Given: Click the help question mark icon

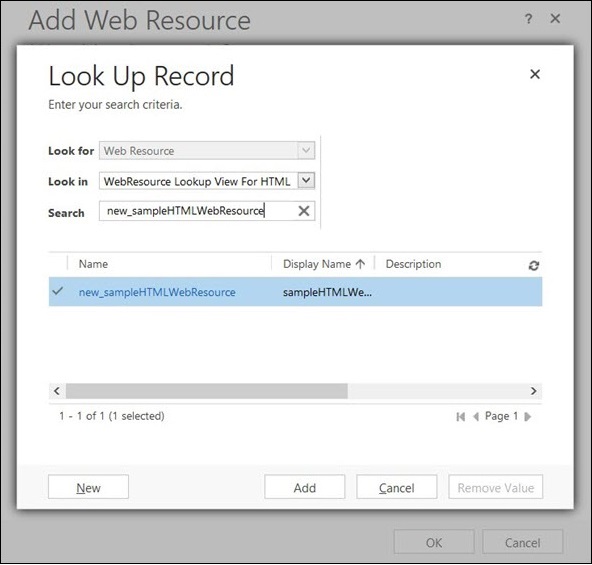Looking at the screenshot, I should pos(529,19).
